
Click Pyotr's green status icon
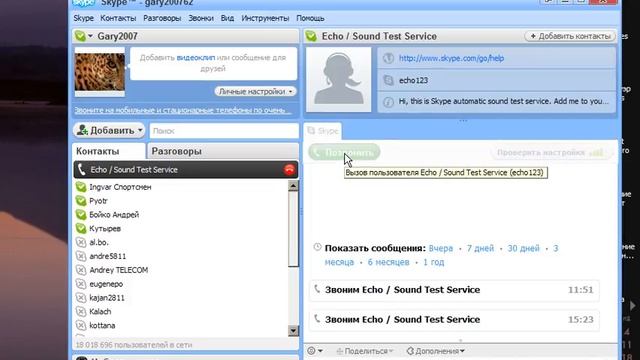click(x=81, y=201)
